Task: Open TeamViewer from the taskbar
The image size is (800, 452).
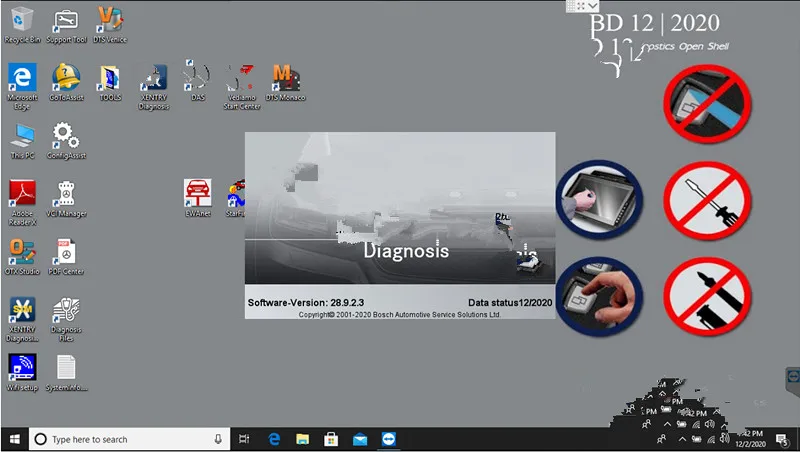Action: click(x=388, y=439)
